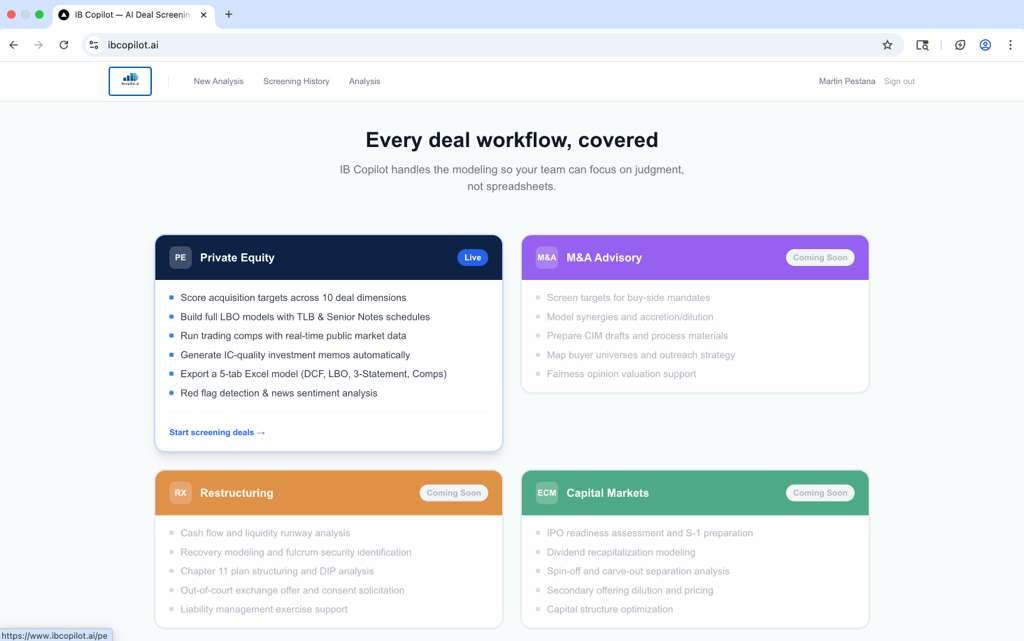1024x641 pixels.
Task: Click 'Build full LBO models' bullet
Action: (x=305, y=317)
